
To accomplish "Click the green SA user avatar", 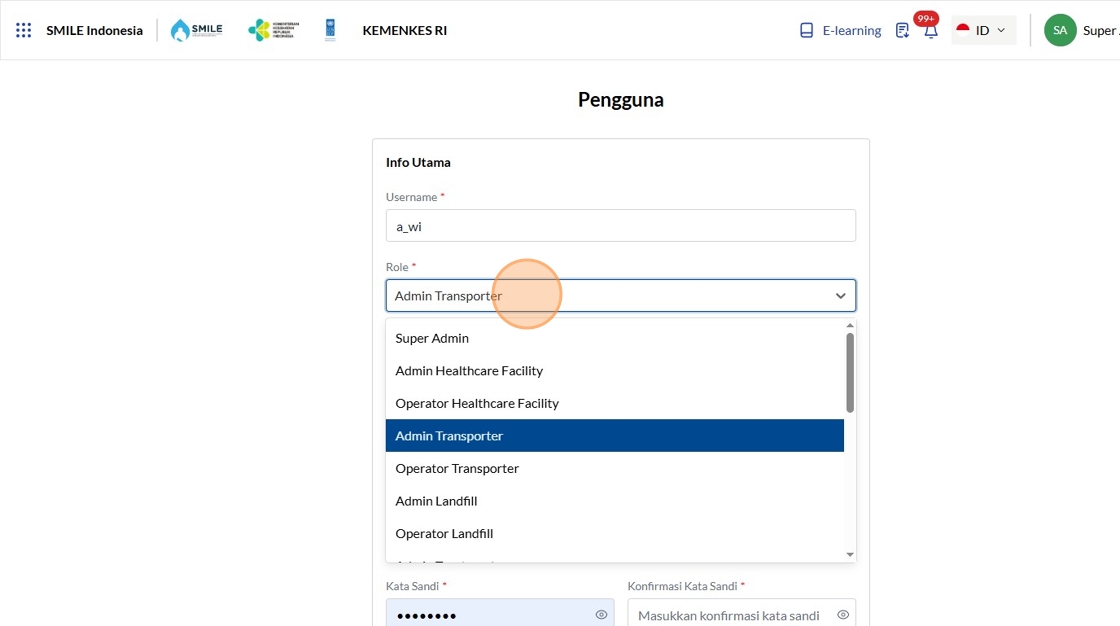I will 1060,30.
